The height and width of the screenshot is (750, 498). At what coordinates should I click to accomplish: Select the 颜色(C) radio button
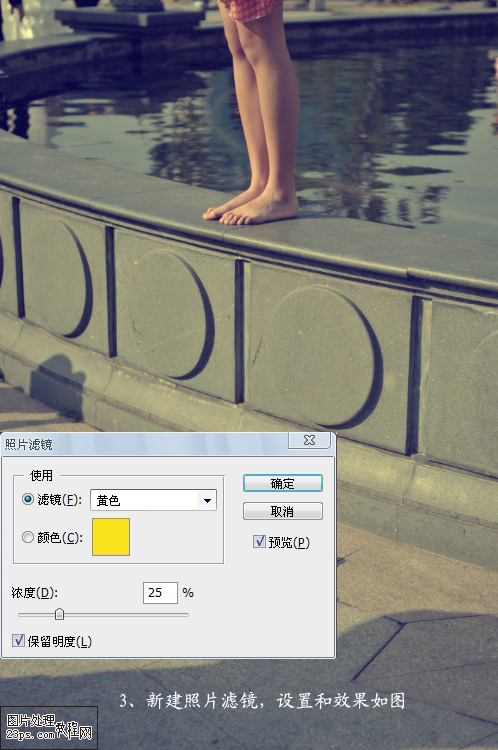tap(28, 537)
